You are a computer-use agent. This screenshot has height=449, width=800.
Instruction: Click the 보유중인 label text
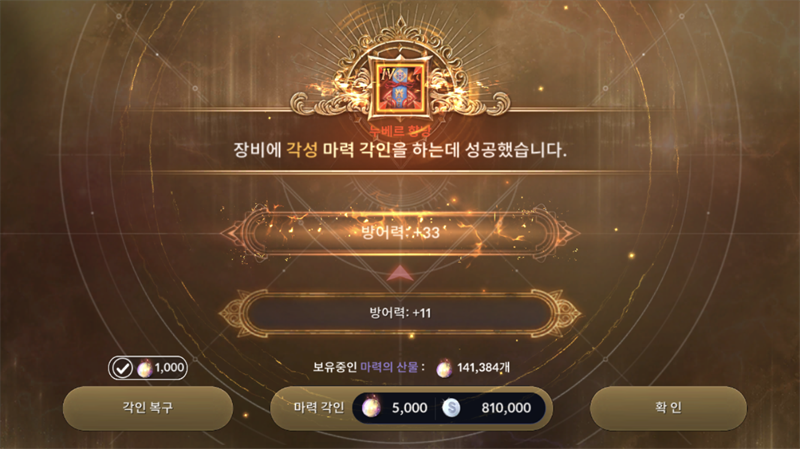point(335,367)
